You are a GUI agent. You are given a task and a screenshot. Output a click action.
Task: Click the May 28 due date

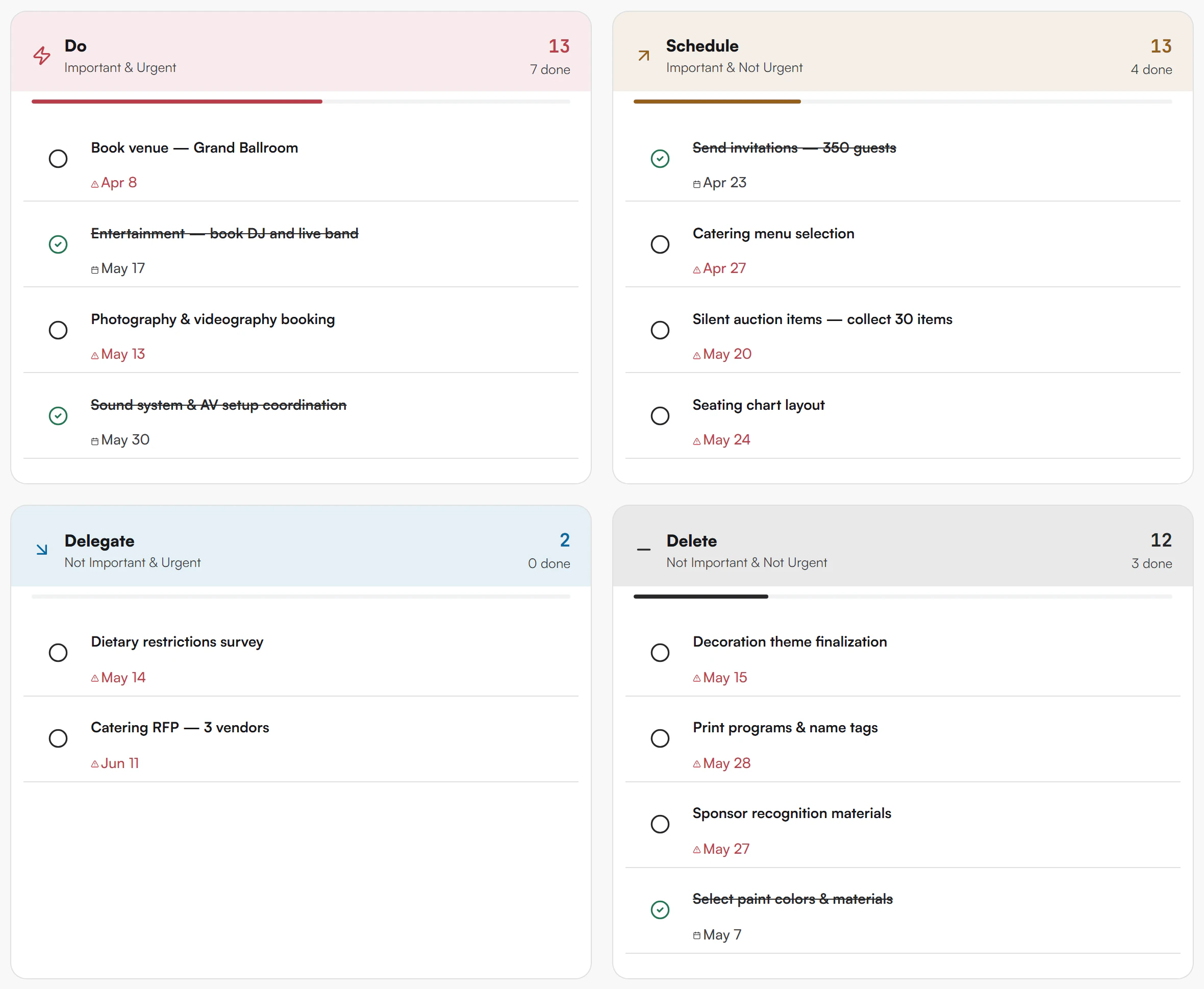[x=726, y=763]
